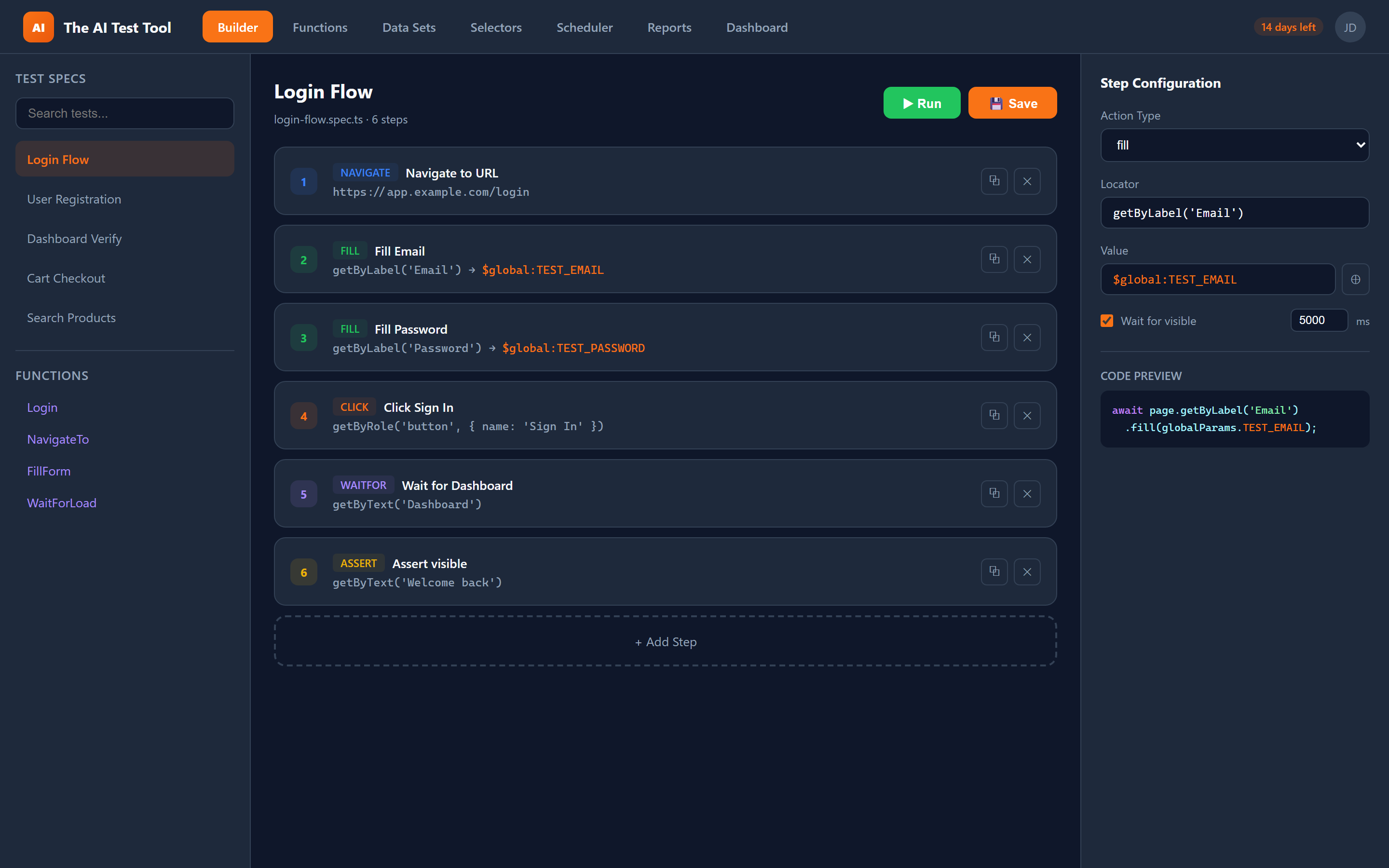Image resolution: width=1389 pixels, height=868 pixels.
Task: Delete the Fill Email step
Action: point(1027,259)
